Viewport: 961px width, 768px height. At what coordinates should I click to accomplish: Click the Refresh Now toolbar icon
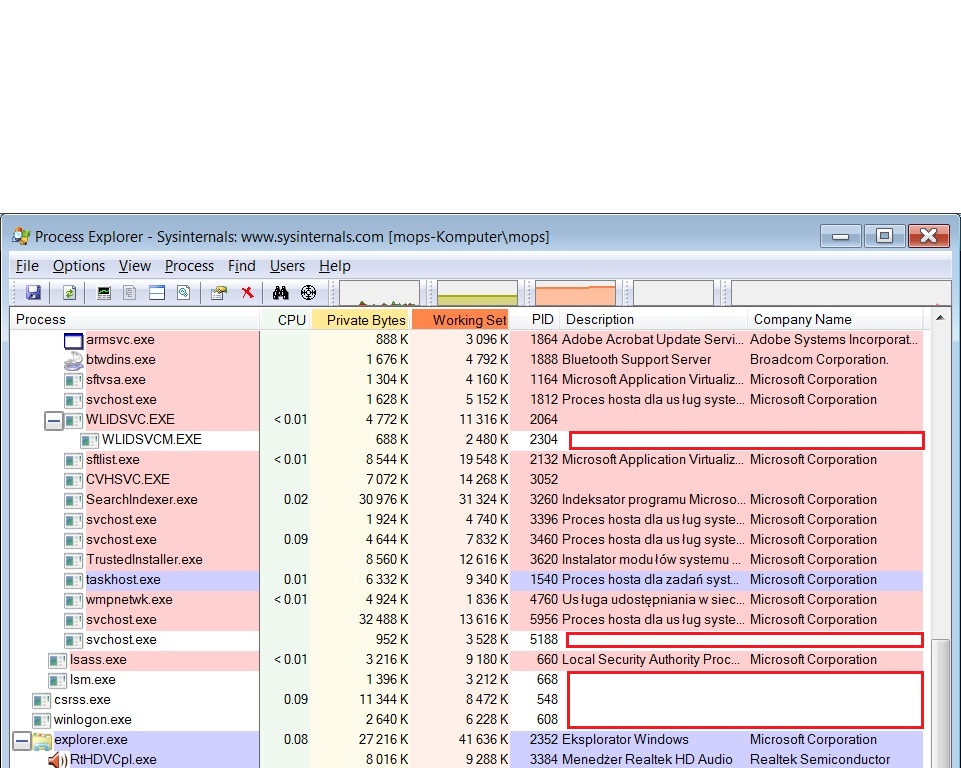point(70,292)
